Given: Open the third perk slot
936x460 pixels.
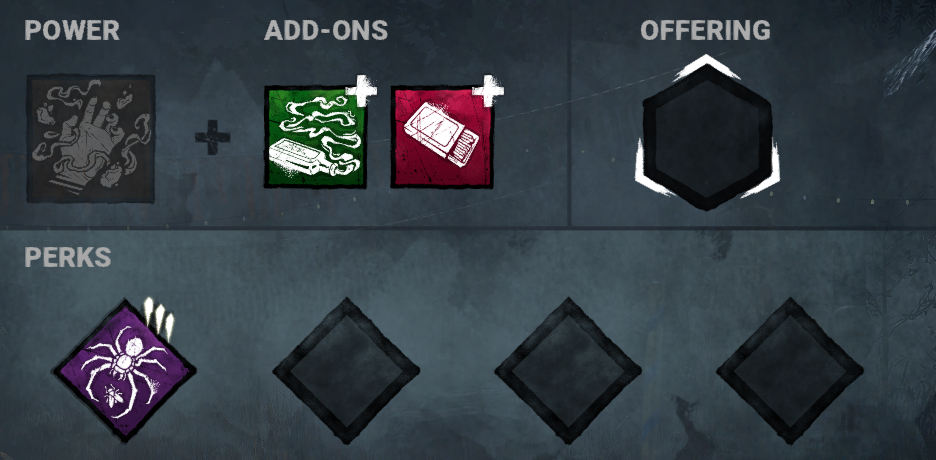Looking at the screenshot, I should (x=568, y=371).
